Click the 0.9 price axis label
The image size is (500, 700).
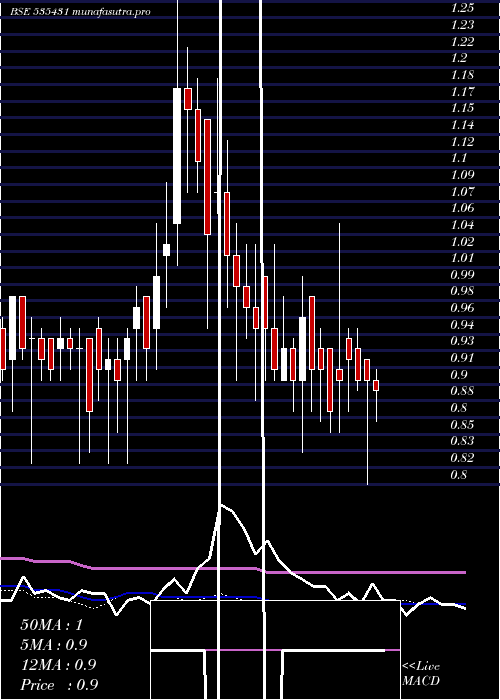459,375
